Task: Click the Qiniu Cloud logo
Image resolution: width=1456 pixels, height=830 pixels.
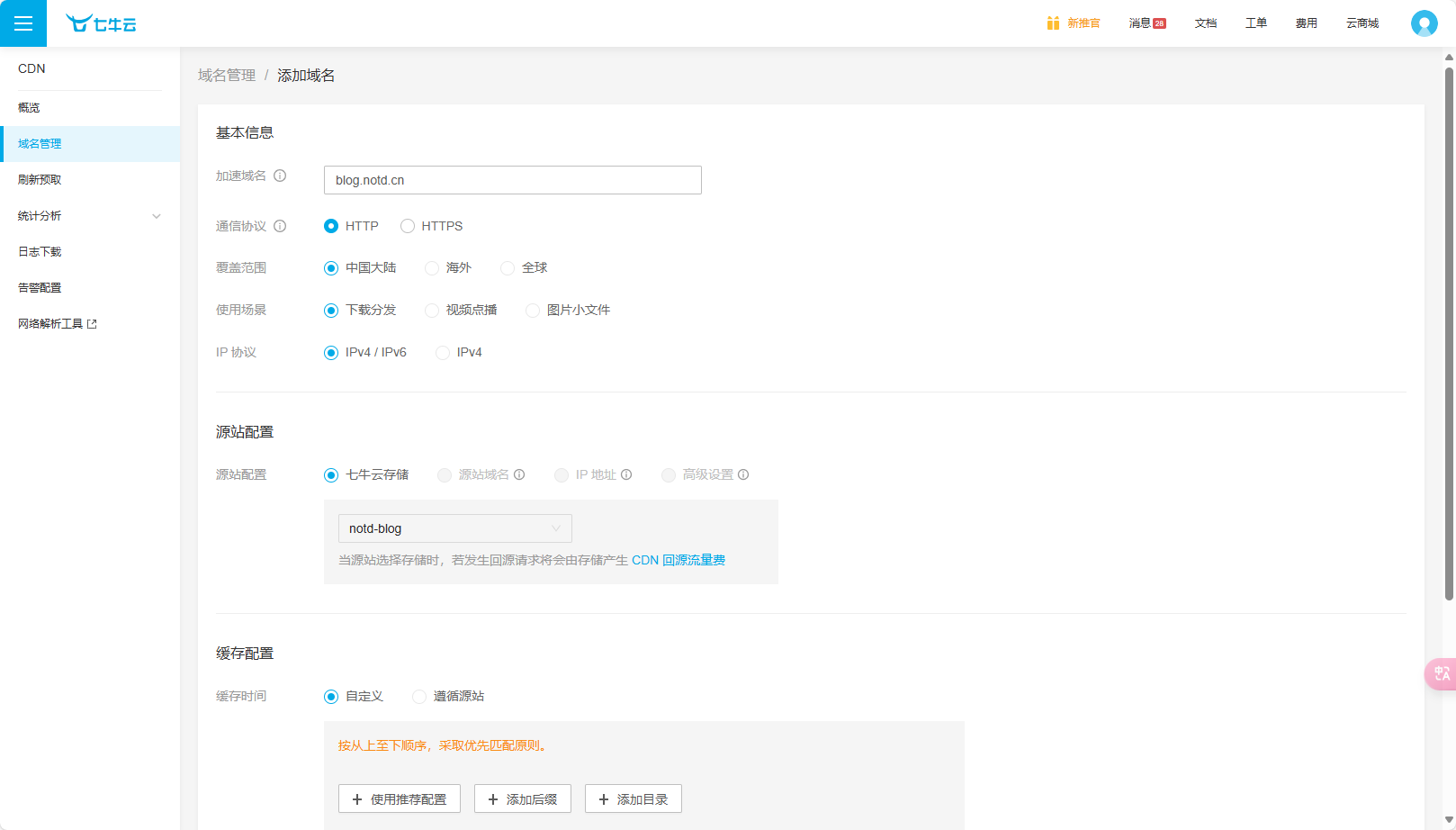Action: 101,23
